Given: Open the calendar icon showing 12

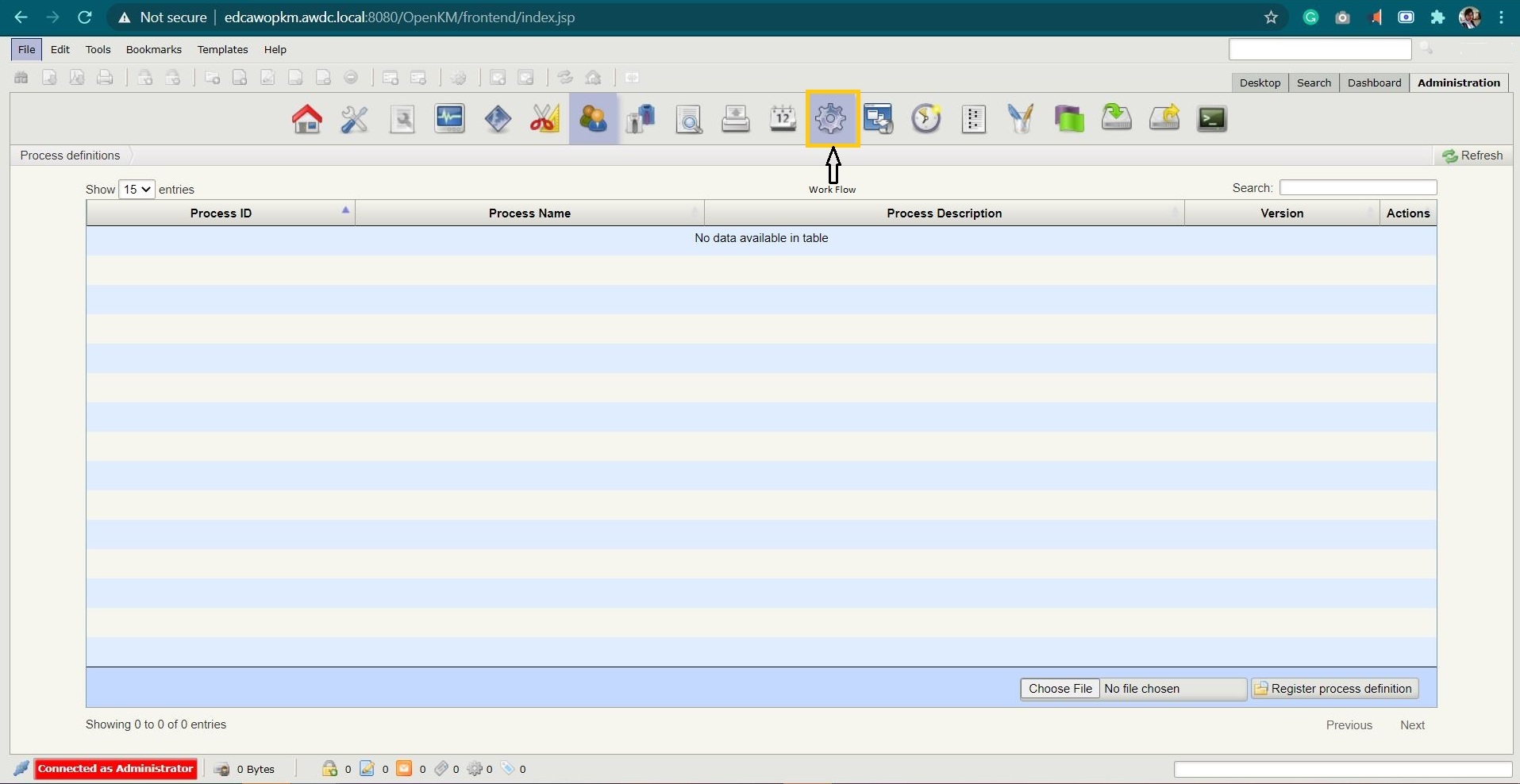Looking at the screenshot, I should tap(783, 119).
